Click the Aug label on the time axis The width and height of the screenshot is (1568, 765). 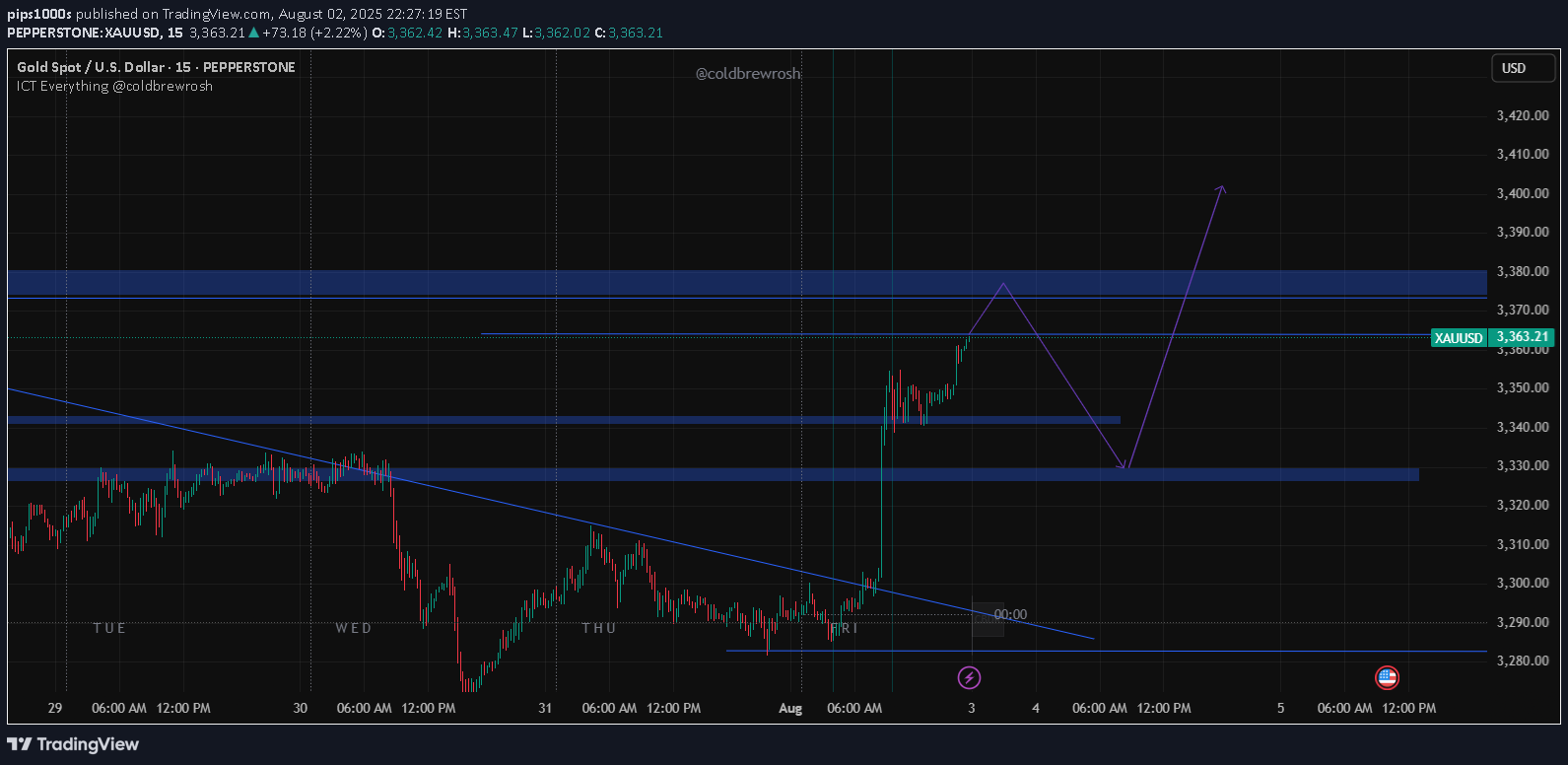coord(790,708)
